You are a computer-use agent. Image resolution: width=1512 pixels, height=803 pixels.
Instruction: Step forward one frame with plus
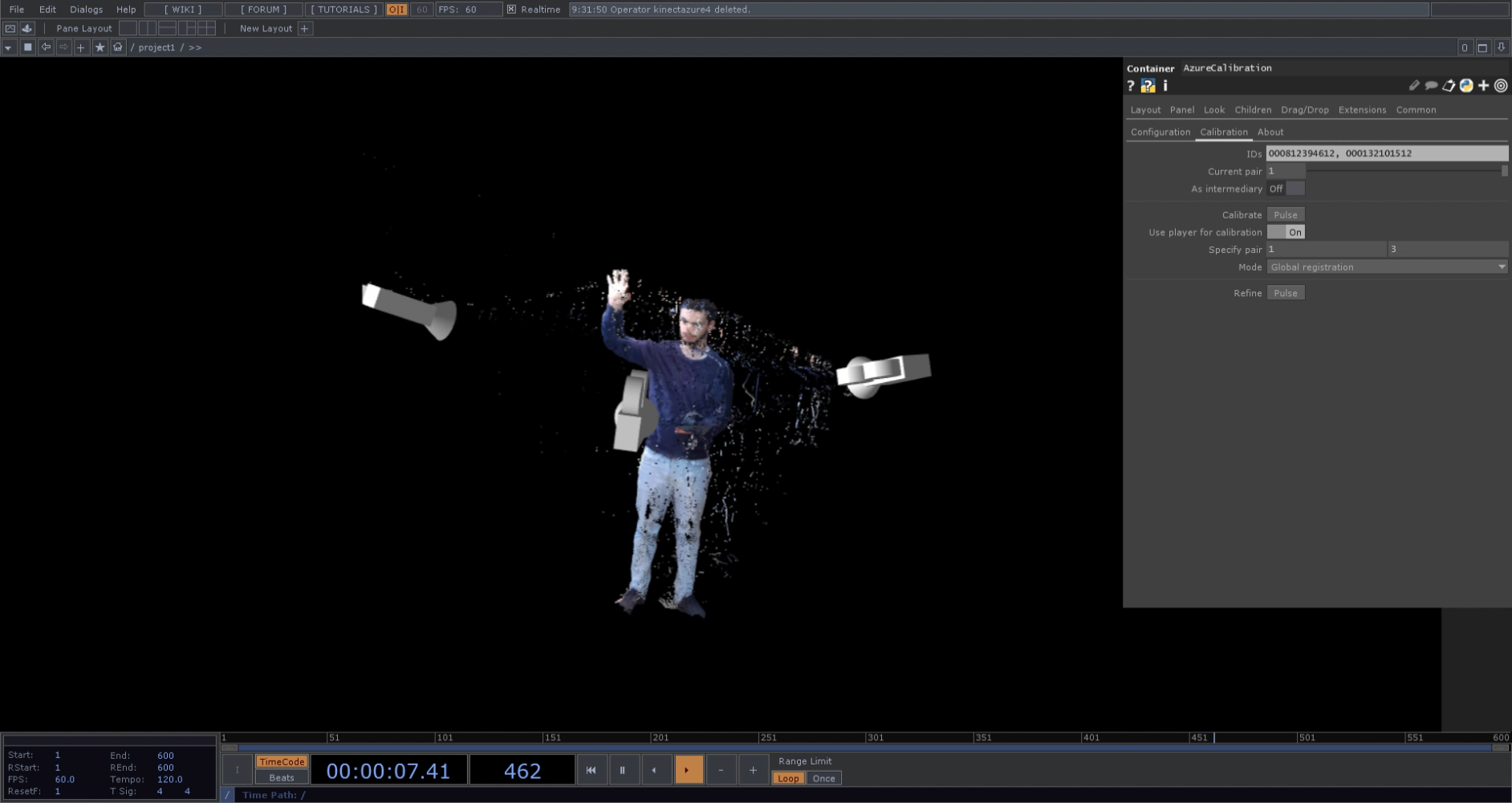click(x=753, y=770)
